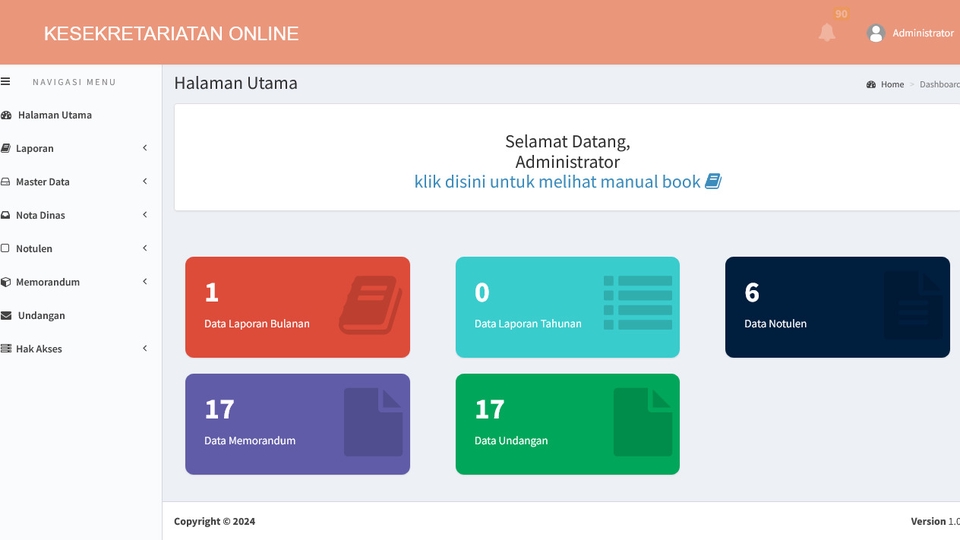The image size is (960, 540).
Task: Open the Halaman Utama menu item
Action: tap(81, 115)
